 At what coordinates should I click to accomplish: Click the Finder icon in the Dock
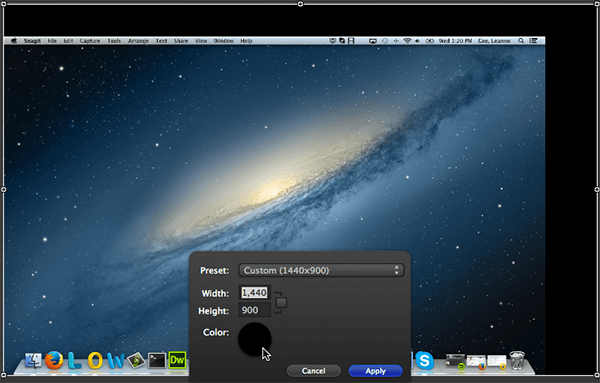pos(33,360)
